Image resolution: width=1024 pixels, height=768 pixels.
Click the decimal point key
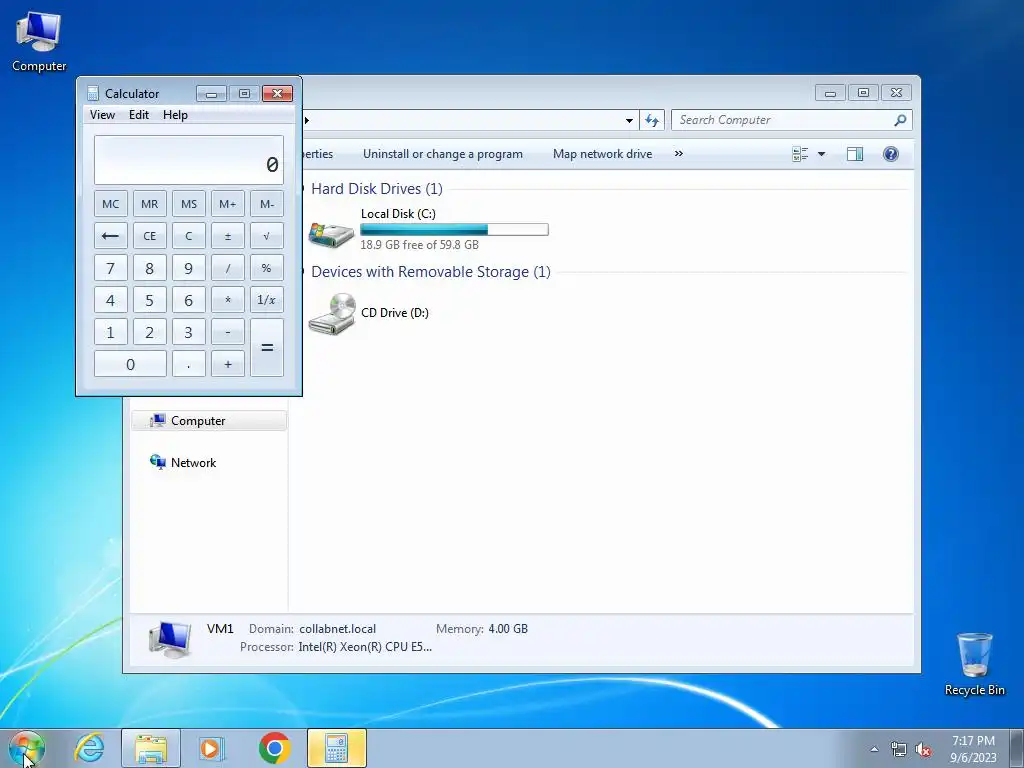coord(189,364)
